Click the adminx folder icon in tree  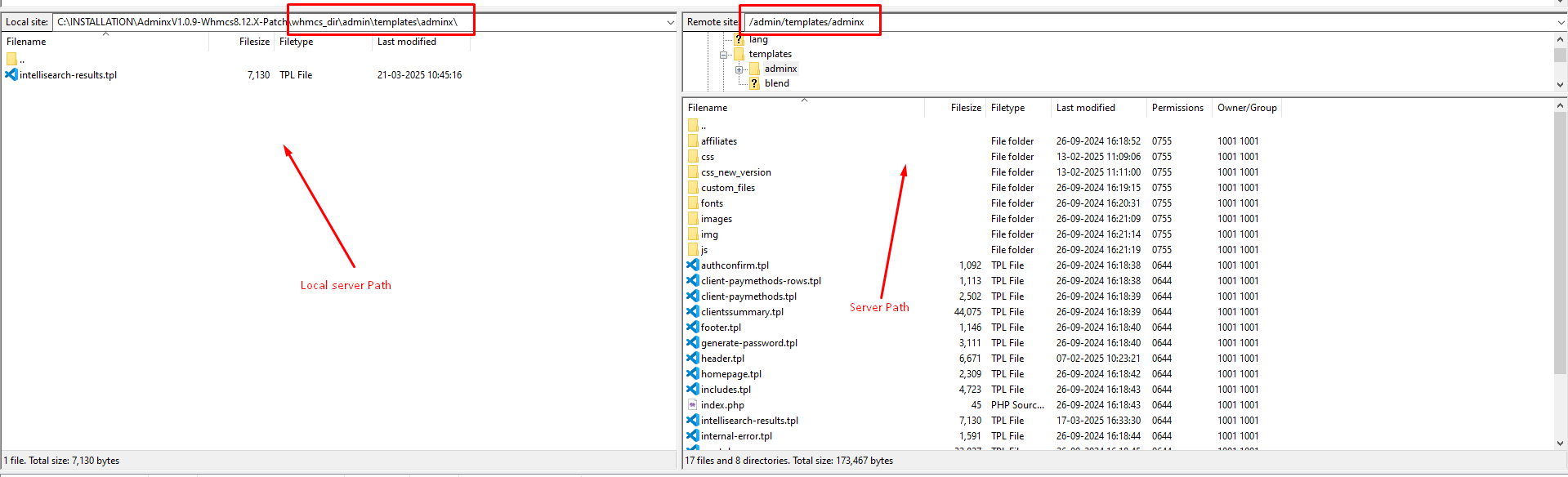754,69
